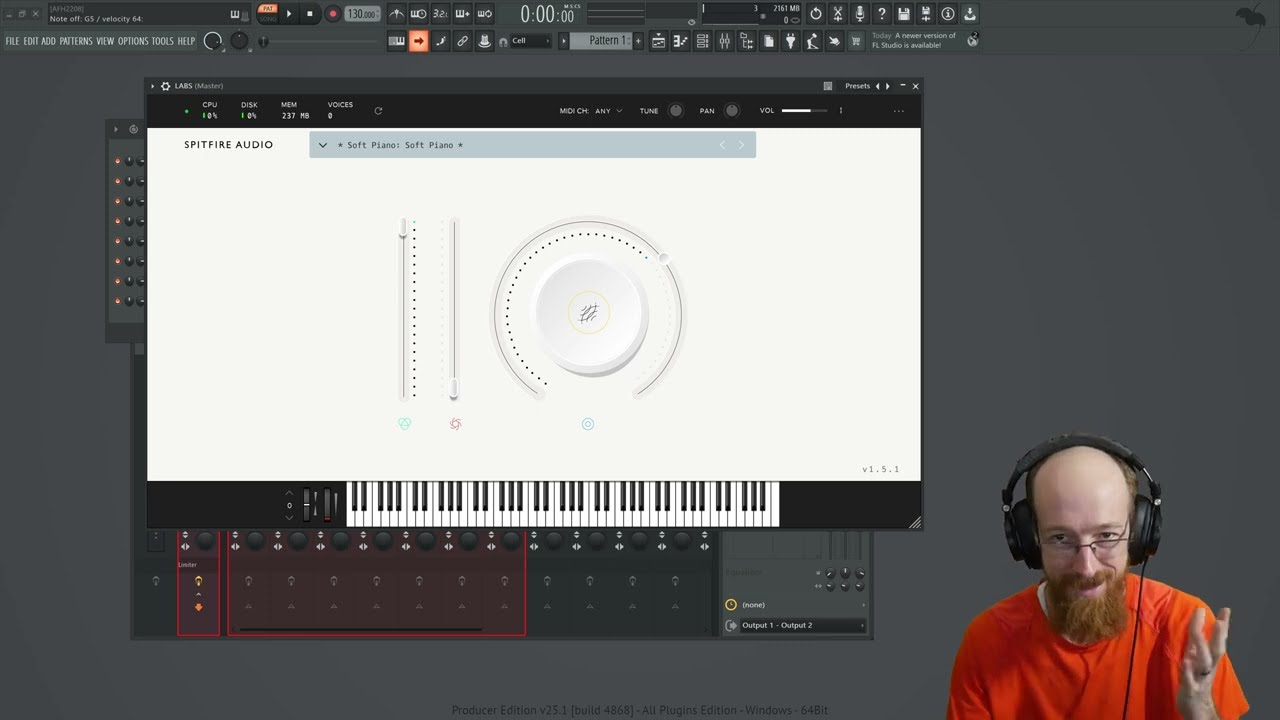Open LABS plugin gear settings icon
The height and width of the screenshot is (720, 1280).
click(166, 86)
